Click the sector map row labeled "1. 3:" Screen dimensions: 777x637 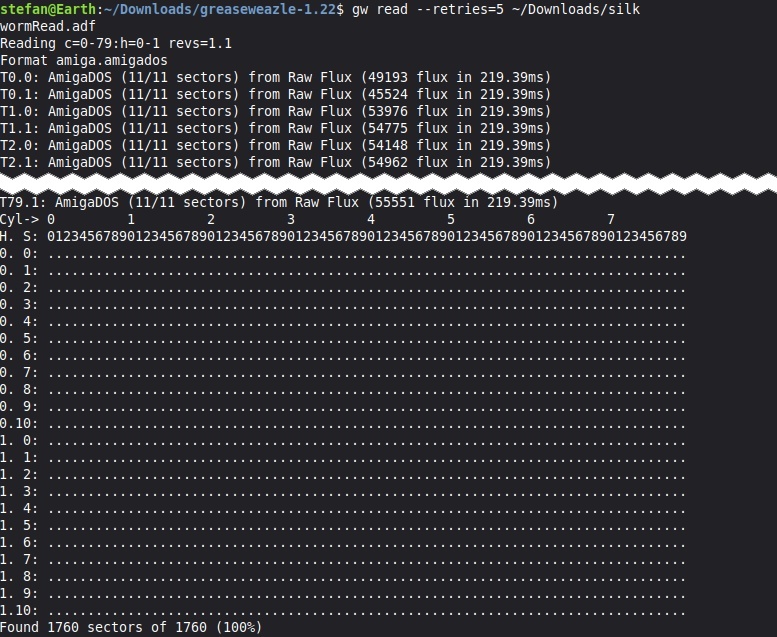(x=343, y=491)
